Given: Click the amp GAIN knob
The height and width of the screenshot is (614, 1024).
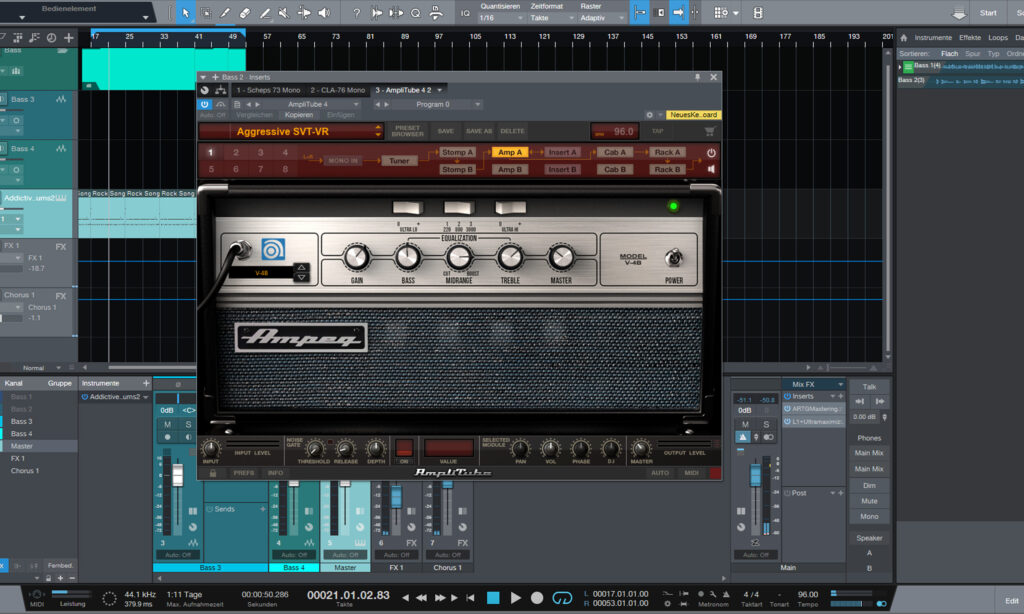Looking at the screenshot, I should tap(357, 257).
